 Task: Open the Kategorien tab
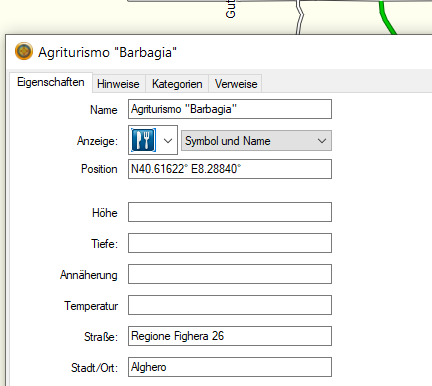point(177,84)
